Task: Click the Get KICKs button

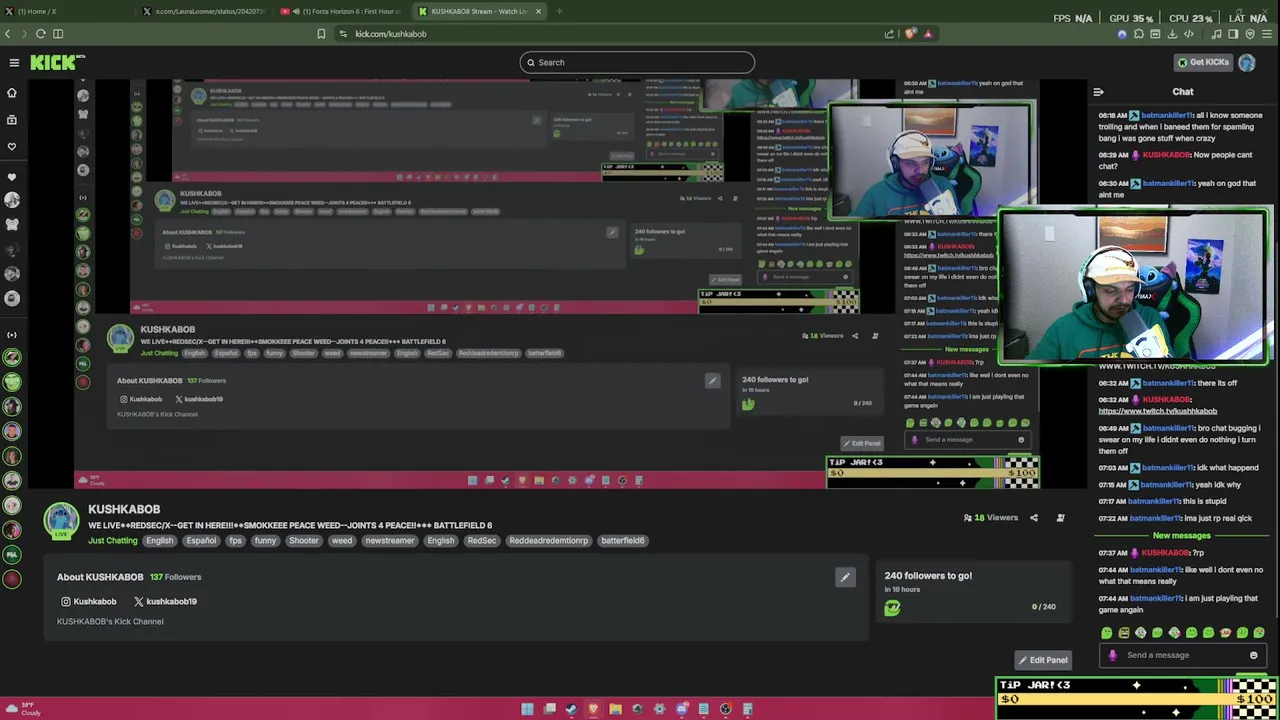Action: coord(1203,62)
